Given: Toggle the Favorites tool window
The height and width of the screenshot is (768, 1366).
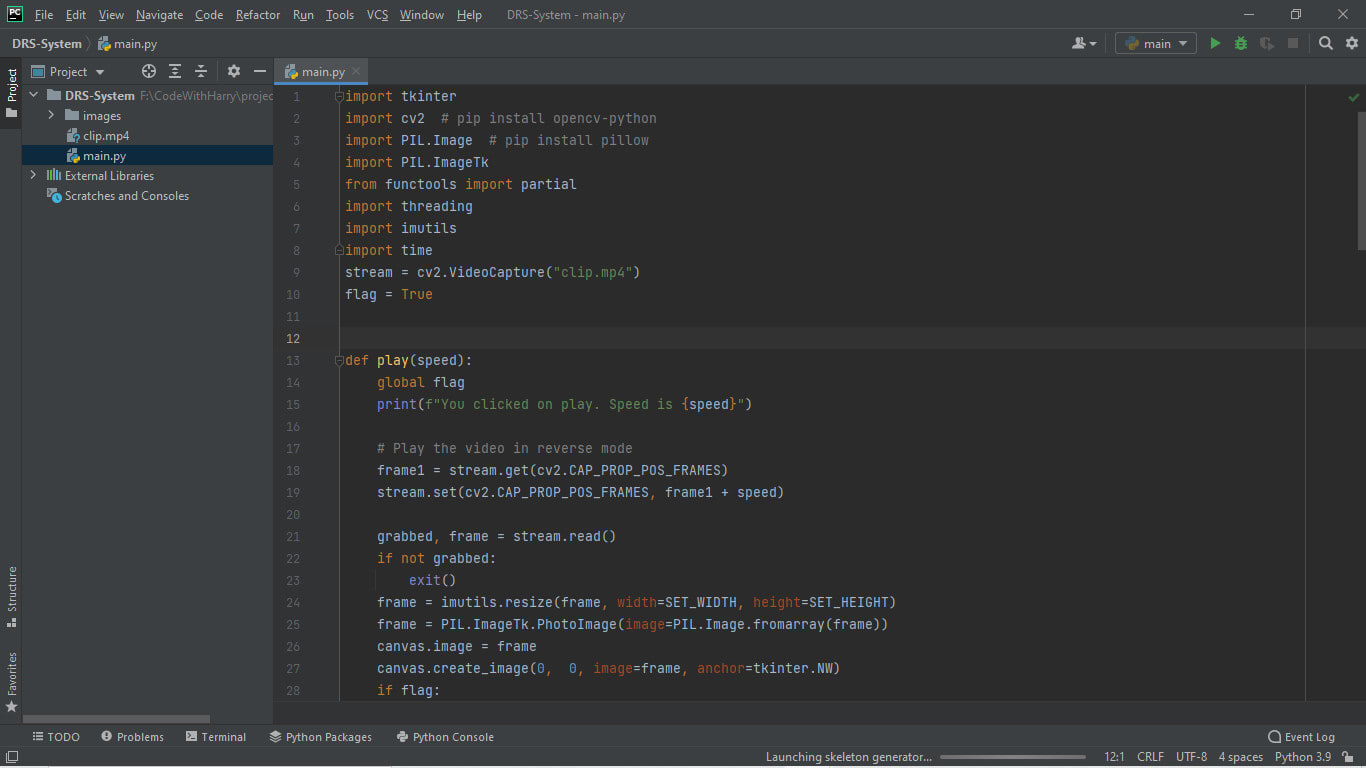Looking at the screenshot, I should [12, 681].
